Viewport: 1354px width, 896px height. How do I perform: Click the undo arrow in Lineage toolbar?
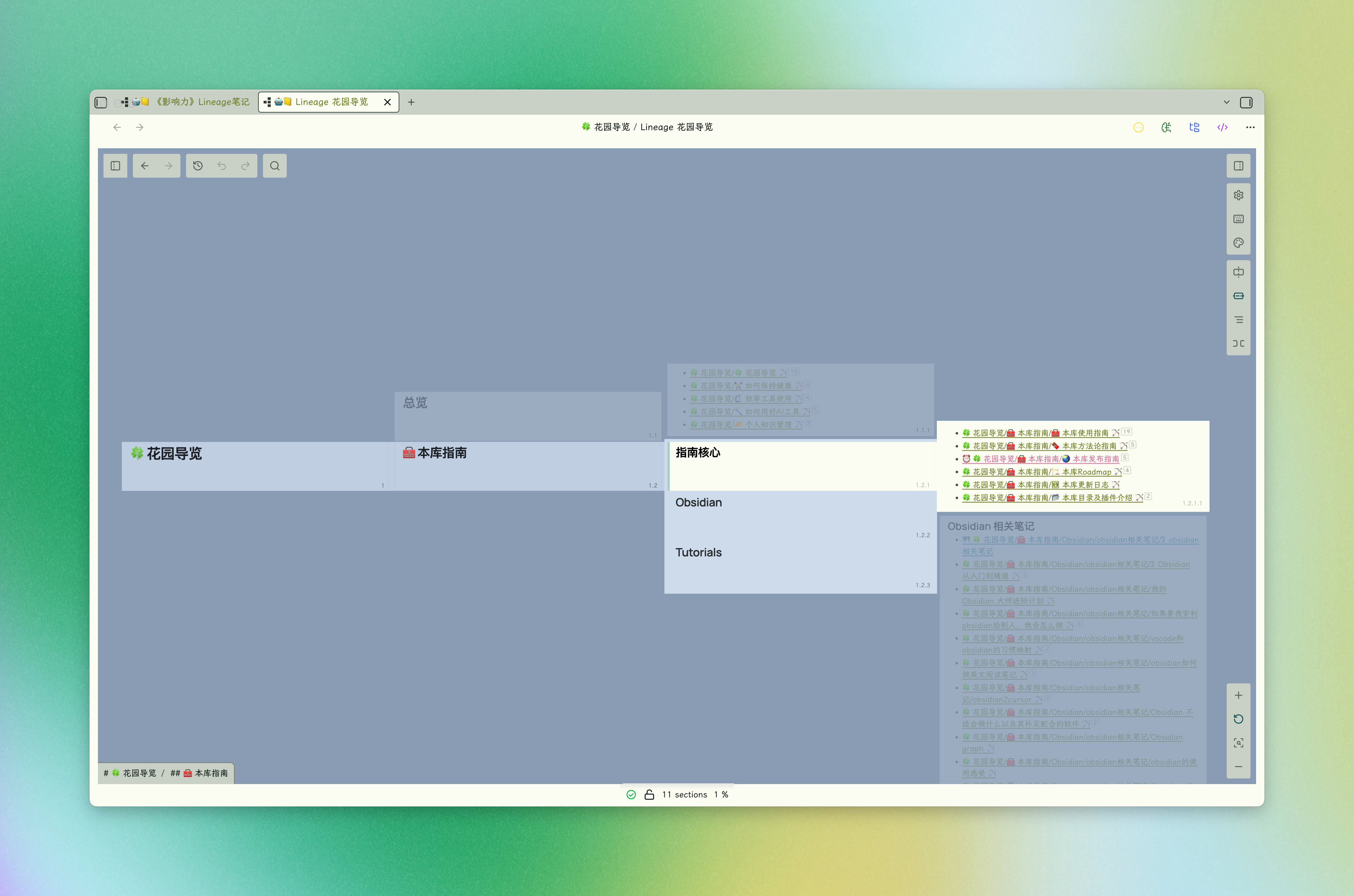(222, 166)
